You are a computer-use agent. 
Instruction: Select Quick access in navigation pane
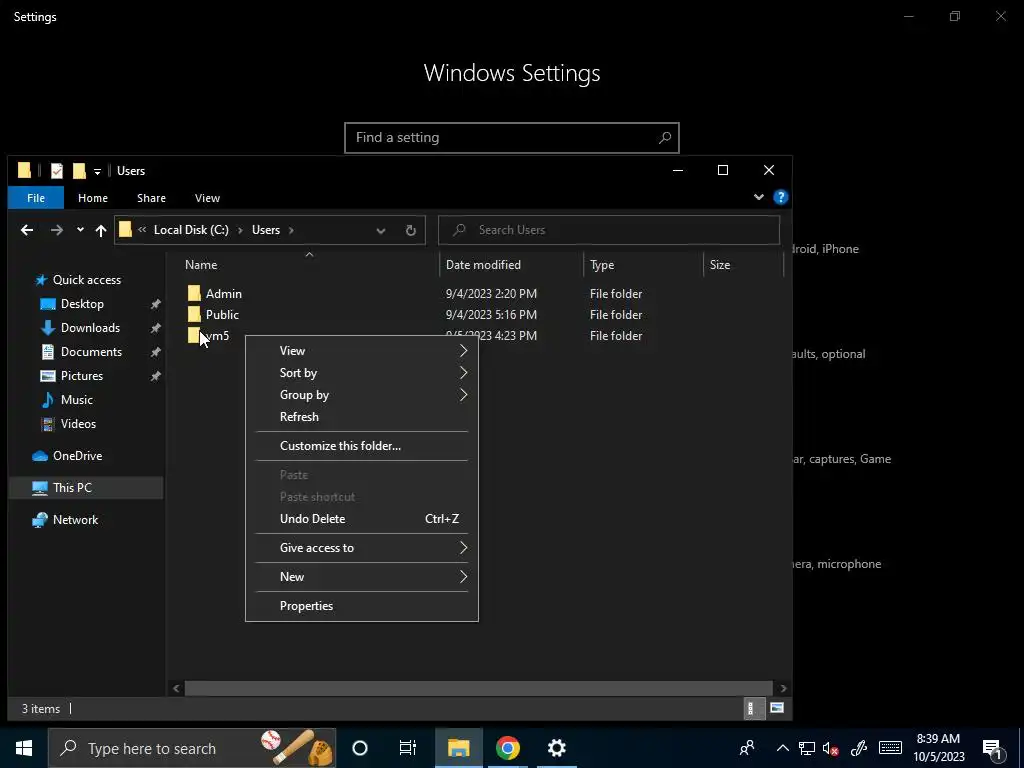[87, 280]
